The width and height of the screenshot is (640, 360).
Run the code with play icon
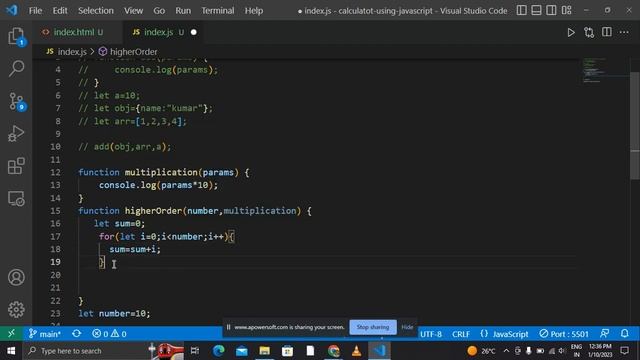(x=571, y=32)
